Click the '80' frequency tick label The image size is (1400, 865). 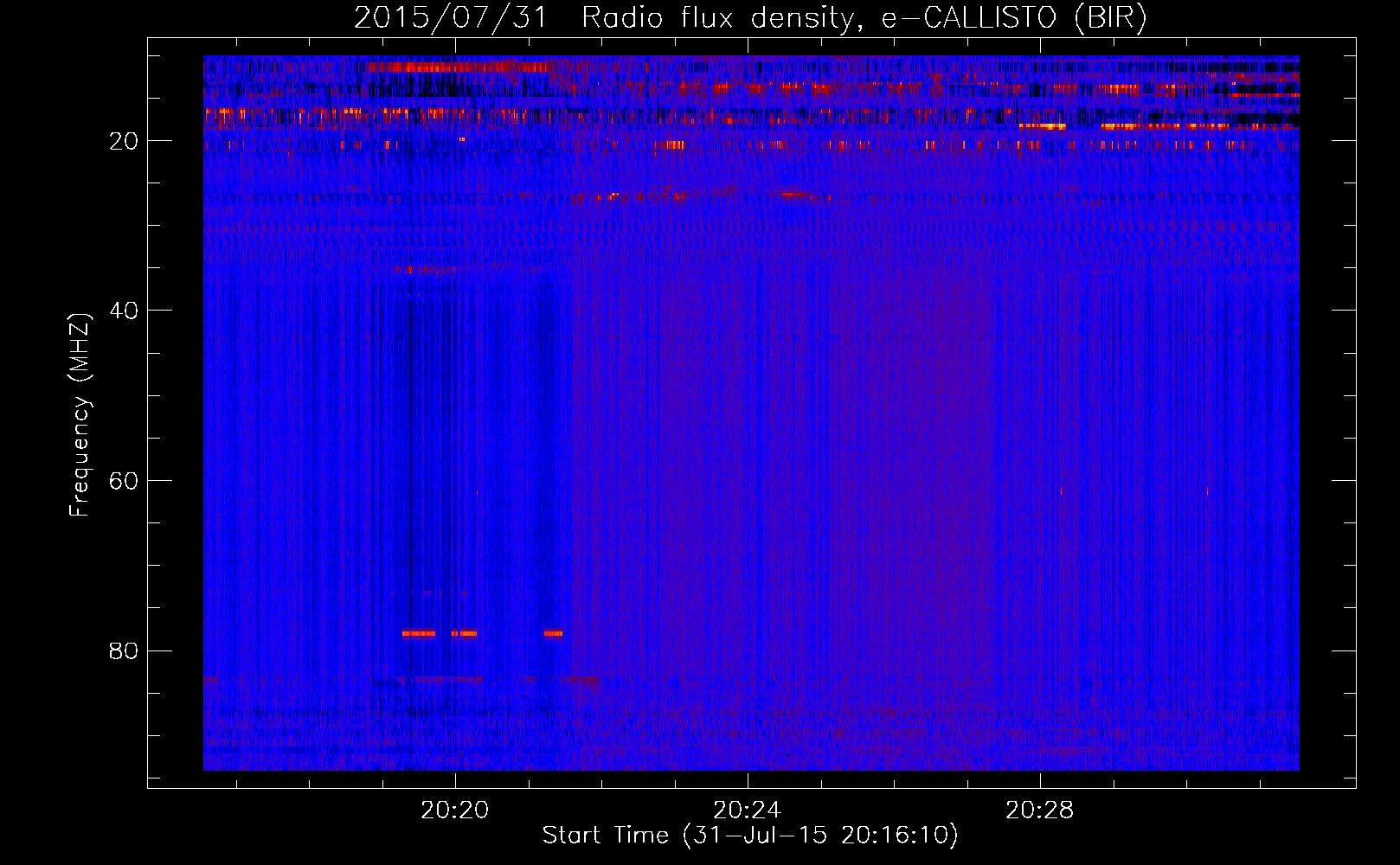(124, 650)
